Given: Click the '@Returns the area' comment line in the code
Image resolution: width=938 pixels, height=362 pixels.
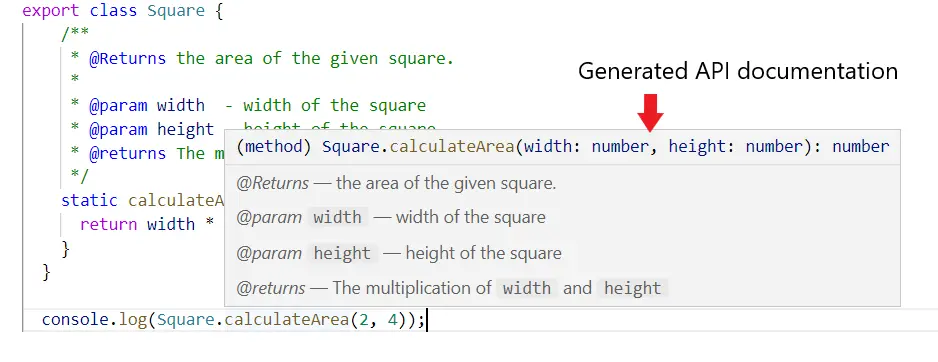Looking at the screenshot, I should pos(262,59).
